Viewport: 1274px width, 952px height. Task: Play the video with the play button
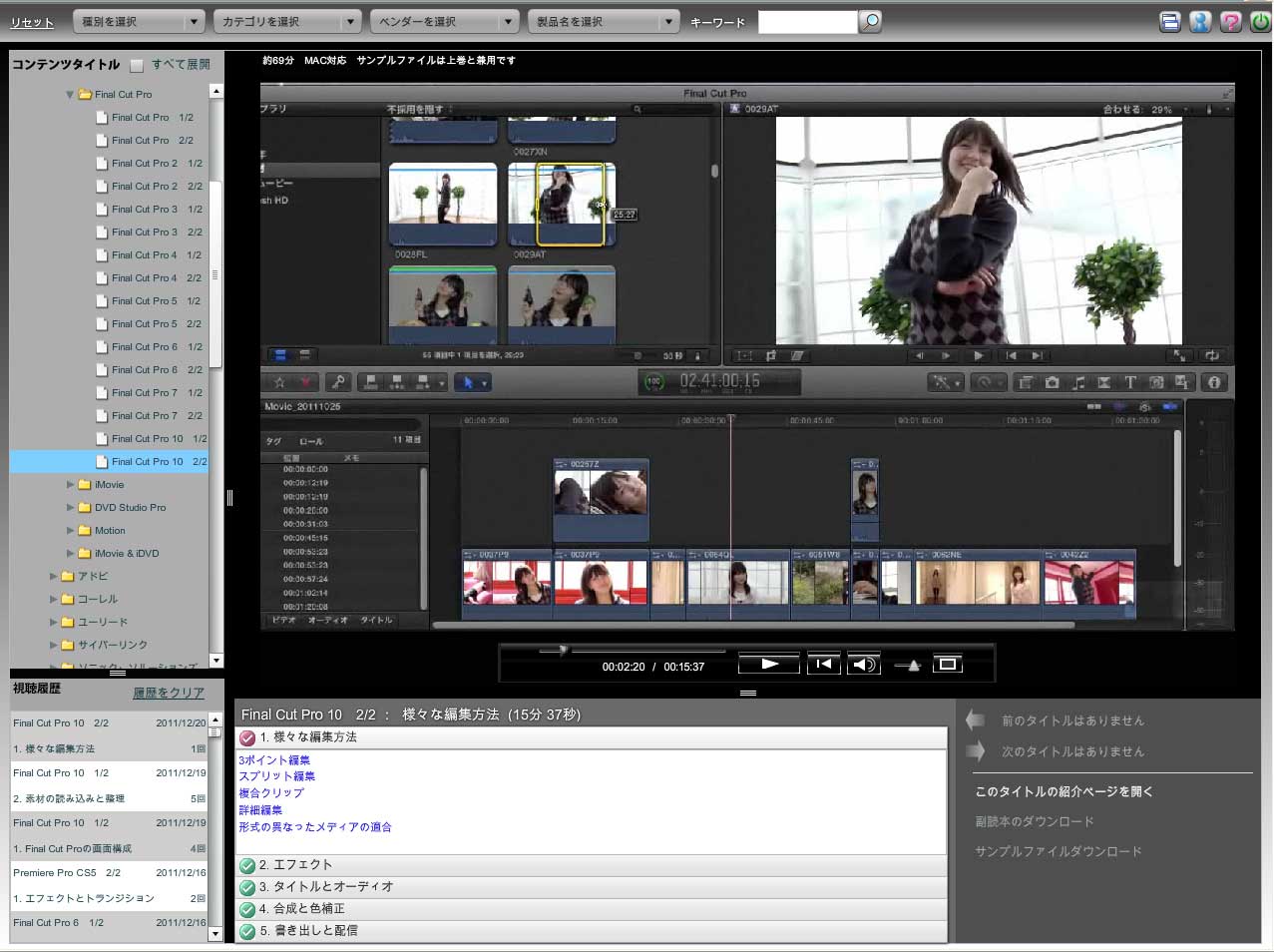pyautogui.click(x=768, y=664)
